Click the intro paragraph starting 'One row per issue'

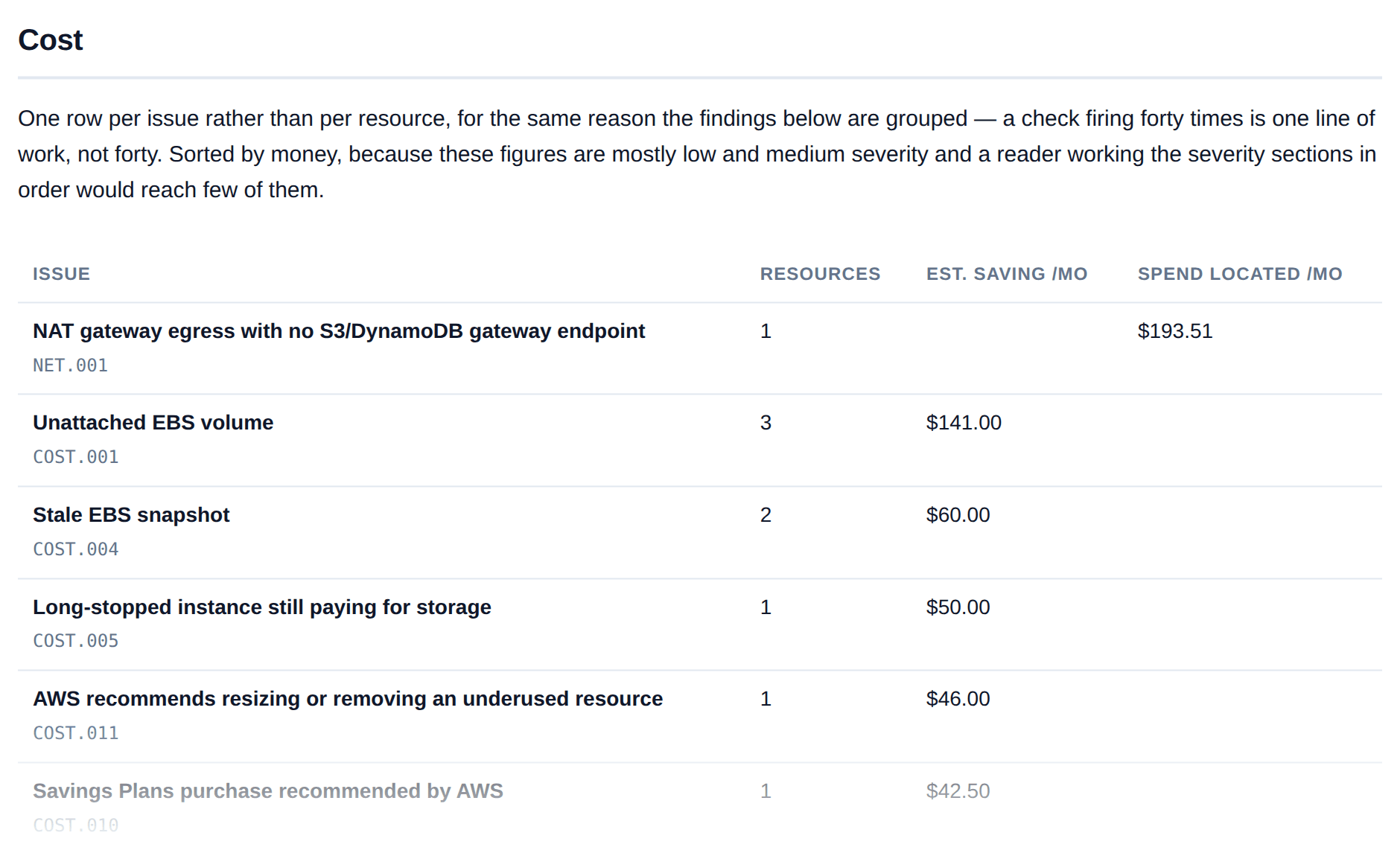pos(697,154)
